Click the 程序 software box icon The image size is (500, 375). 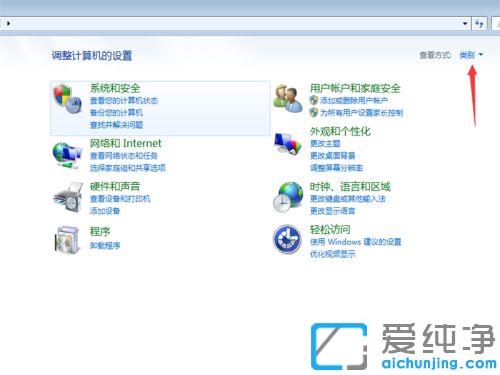pyautogui.click(x=67, y=240)
